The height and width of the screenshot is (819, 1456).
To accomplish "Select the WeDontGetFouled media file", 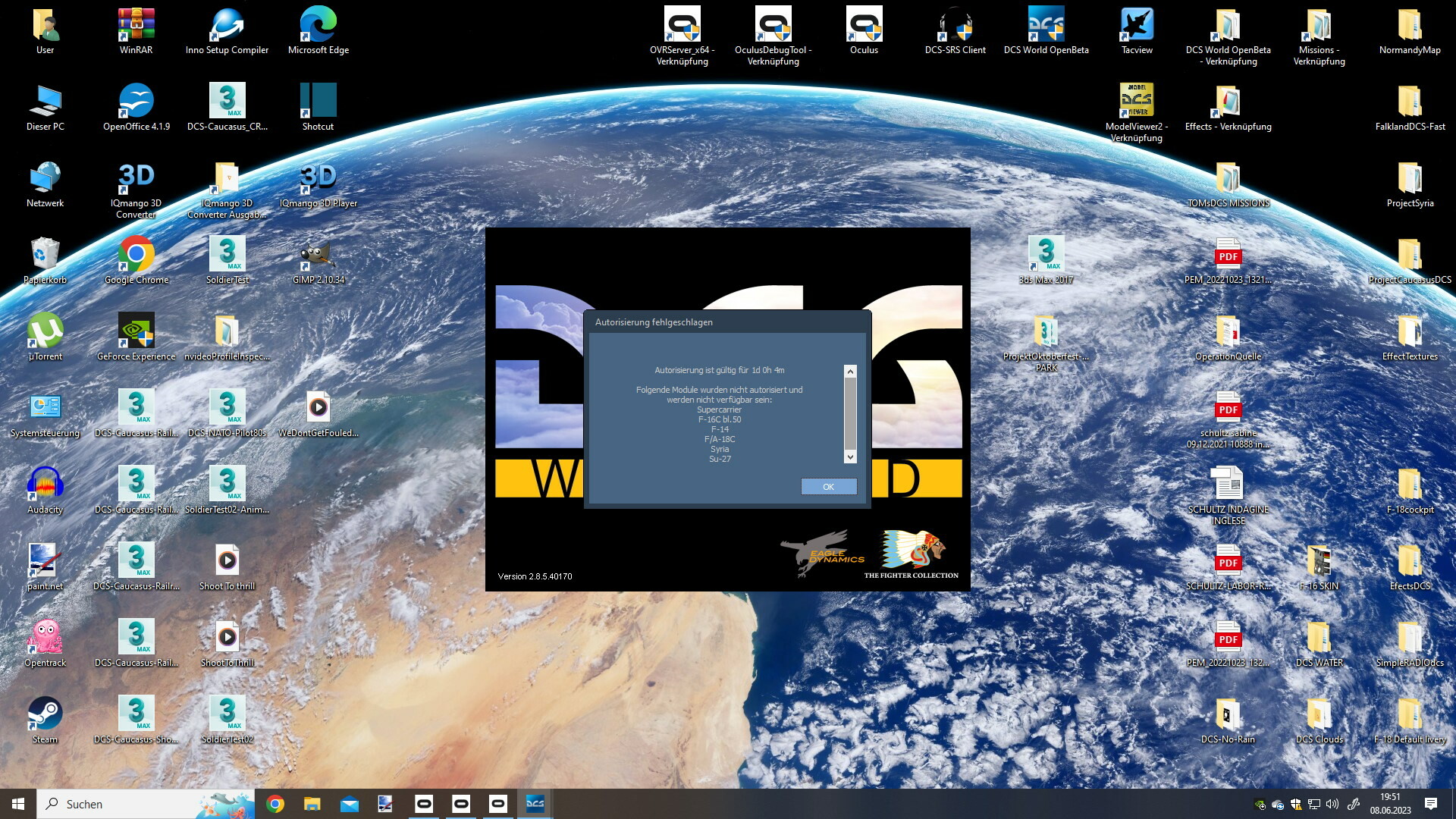I will [x=318, y=414].
